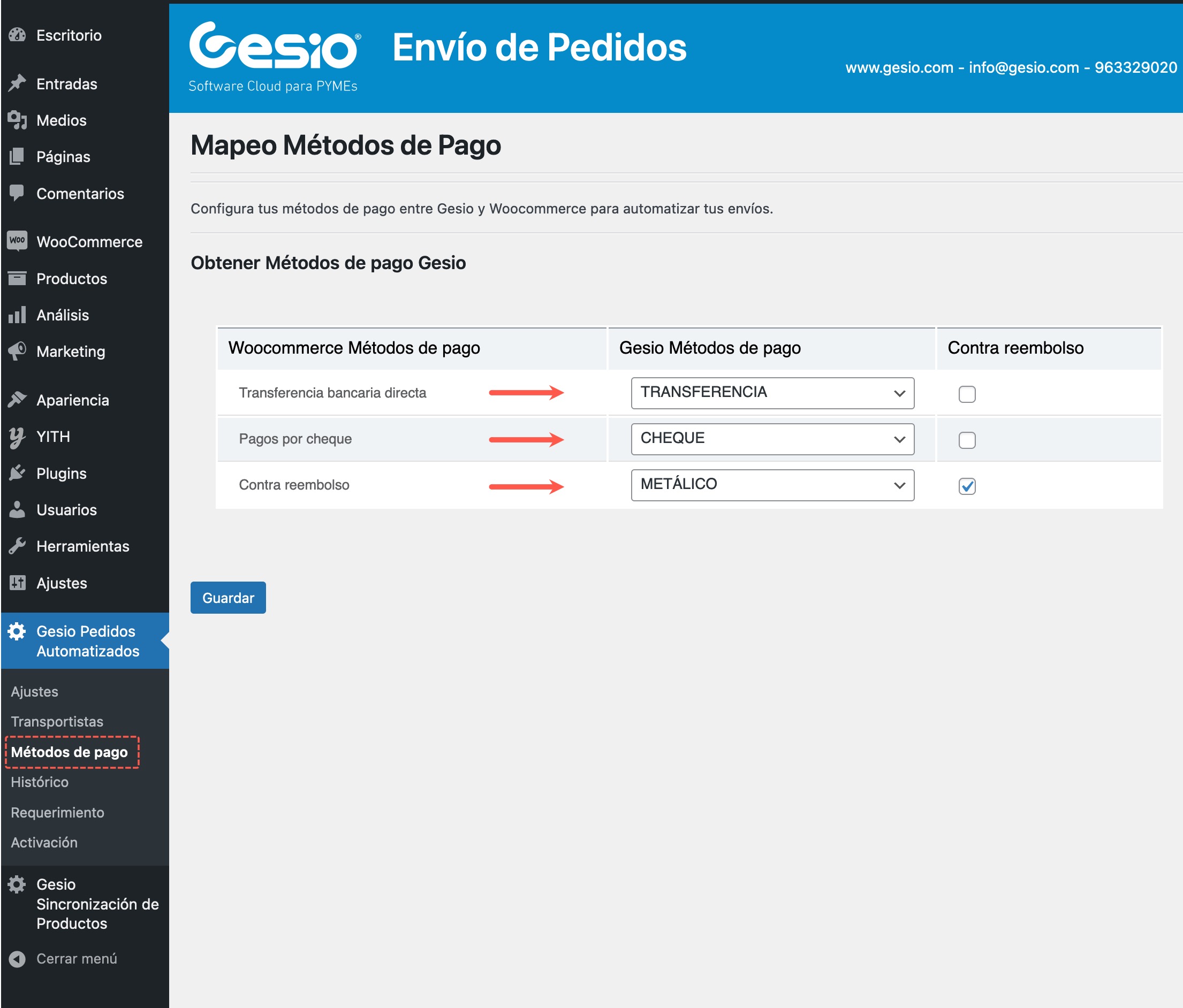This screenshot has height=1008, width=1183.
Task: Click the Herramientas wrench icon
Action: pos(17,546)
